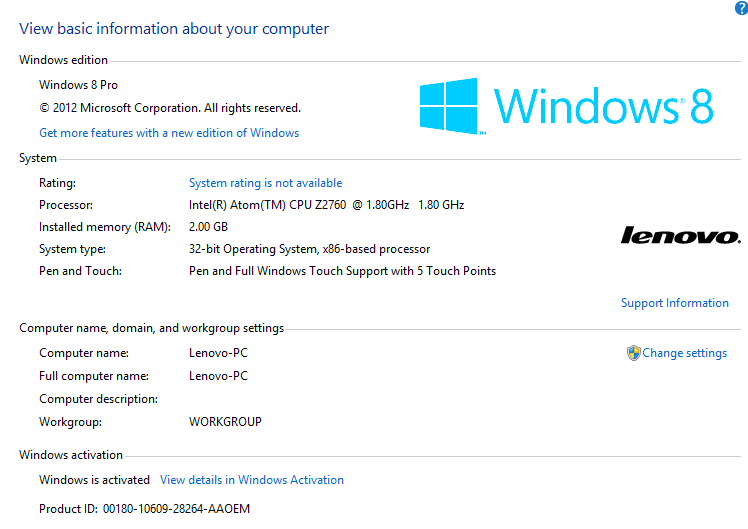Click the Windows edition section header

(x=63, y=60)
